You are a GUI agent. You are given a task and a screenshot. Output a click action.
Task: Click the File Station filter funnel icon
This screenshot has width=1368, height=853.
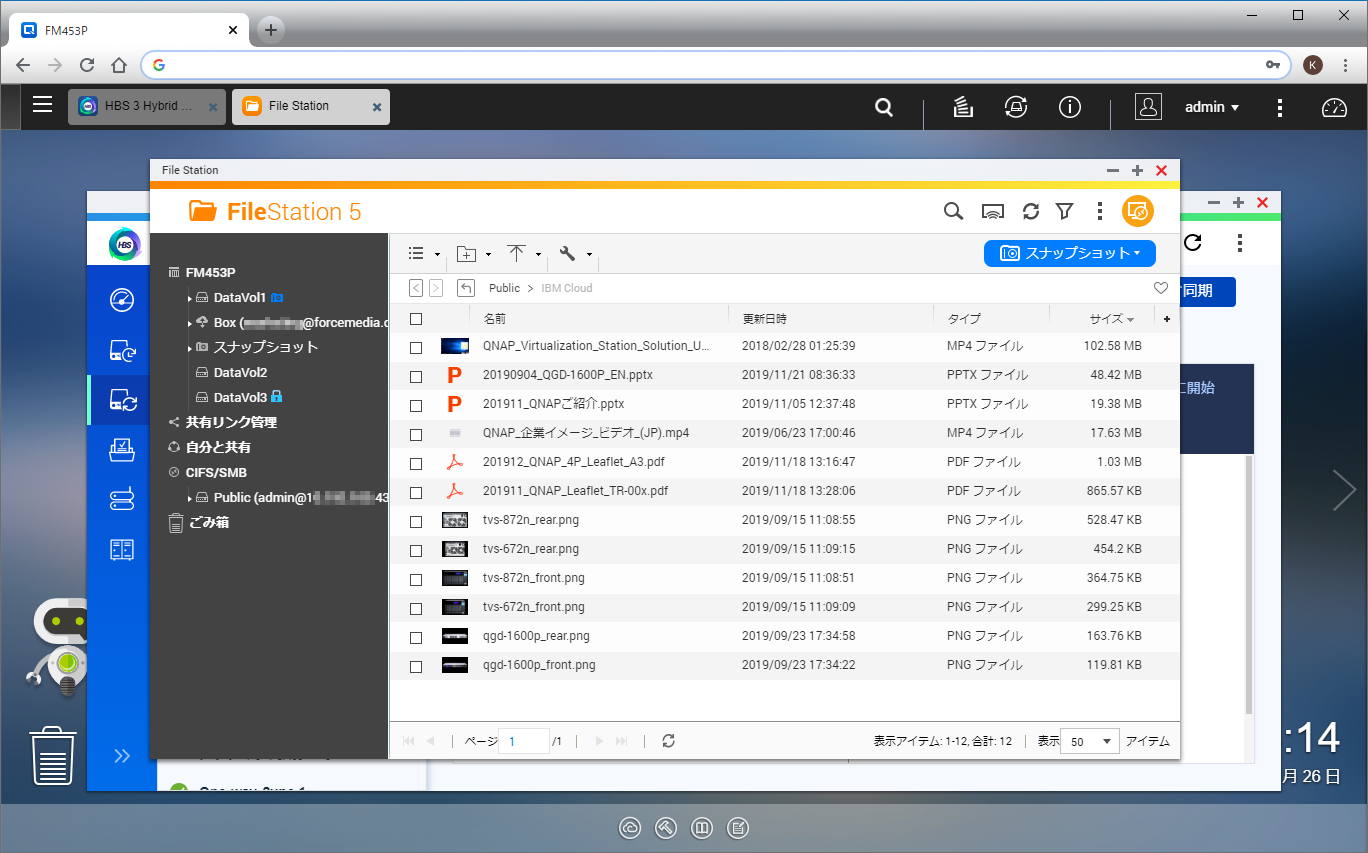1064,211
